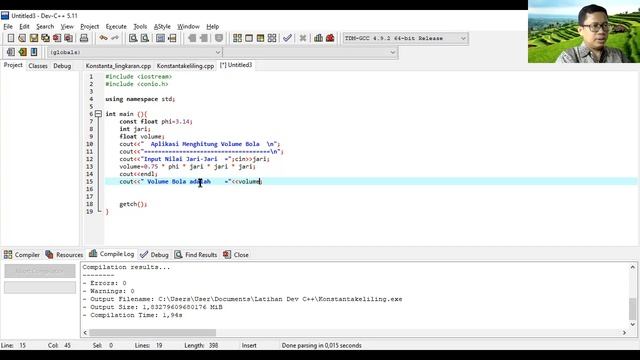The width and height of the screenshot is (640, 360).
Task: Select the Compile Log bottom tab
Action: [x=112, y=254]
